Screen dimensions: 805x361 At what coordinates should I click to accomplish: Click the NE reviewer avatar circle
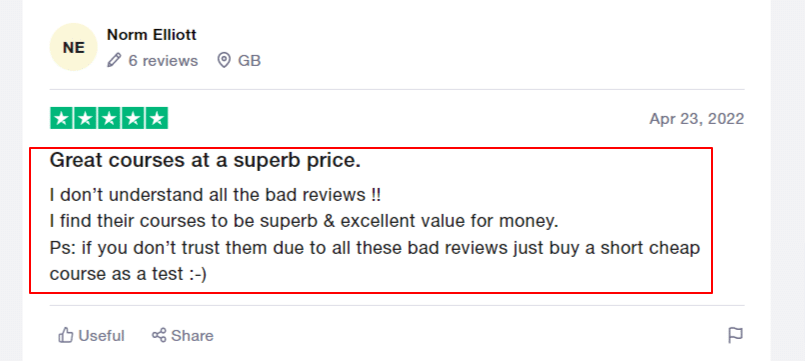[73, 47]
